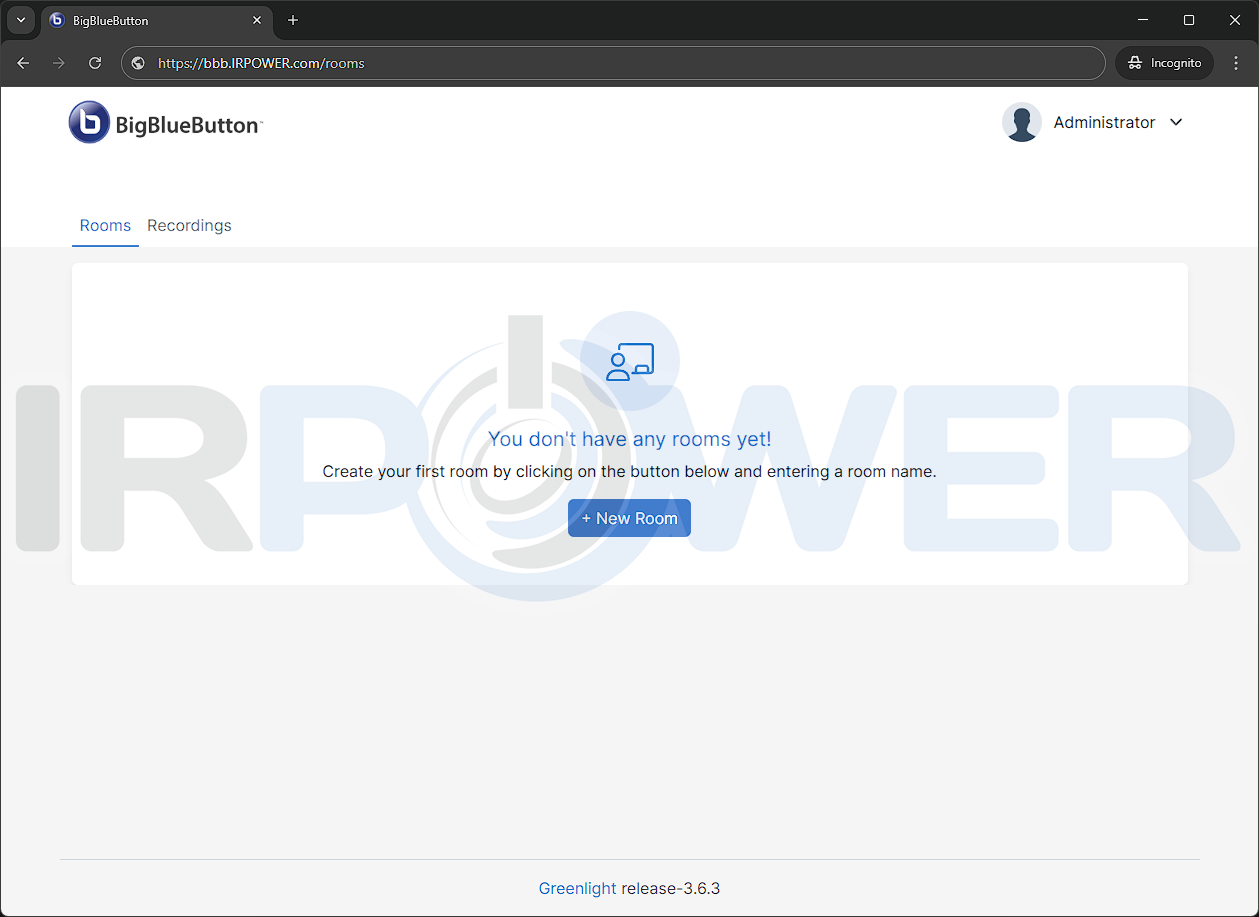This screenshot has height=917, width=1259.
Task: Click the back navigation arrow
Action: pos(22,62)
